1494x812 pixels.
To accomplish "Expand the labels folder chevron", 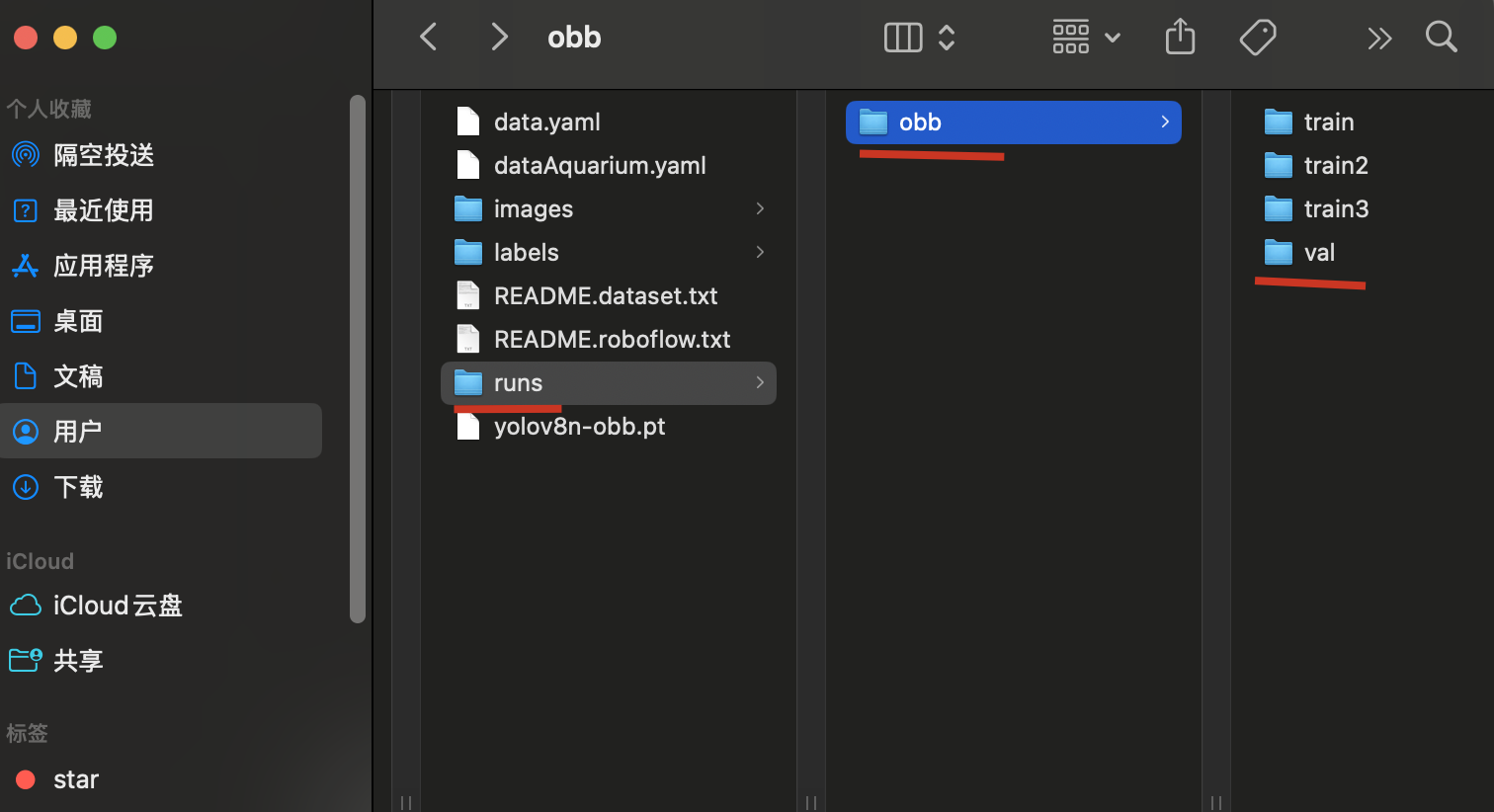I will pyautogui.click(x=760, y=252).
